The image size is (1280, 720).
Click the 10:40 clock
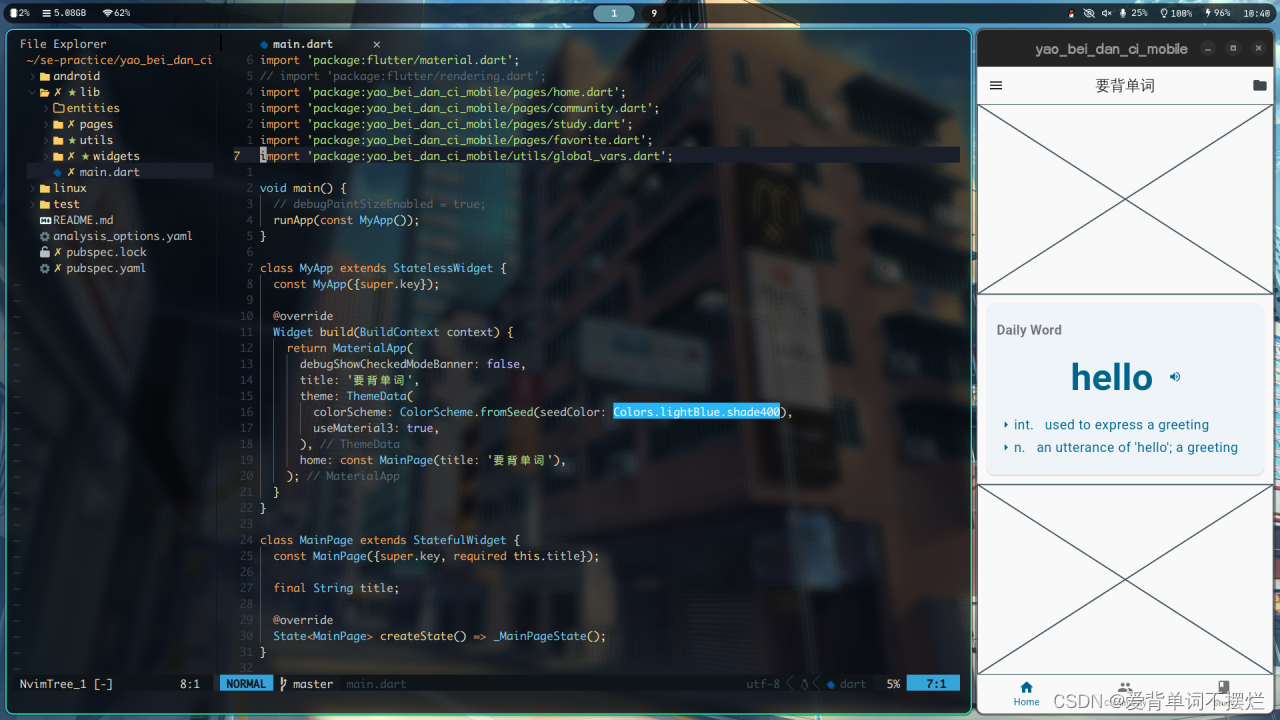(x=1256, y=13)
